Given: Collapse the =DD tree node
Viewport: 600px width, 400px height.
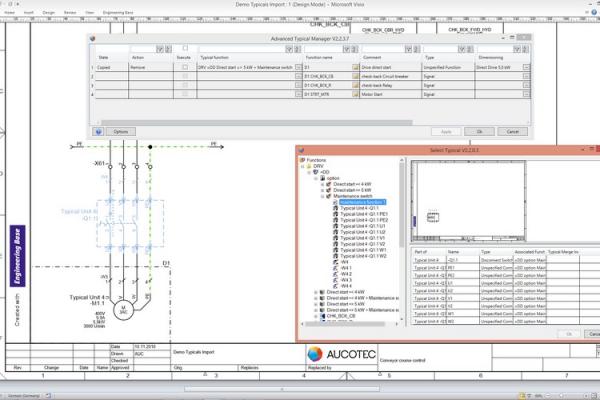Looking at the screenshot, I should [x=309, y=173].
